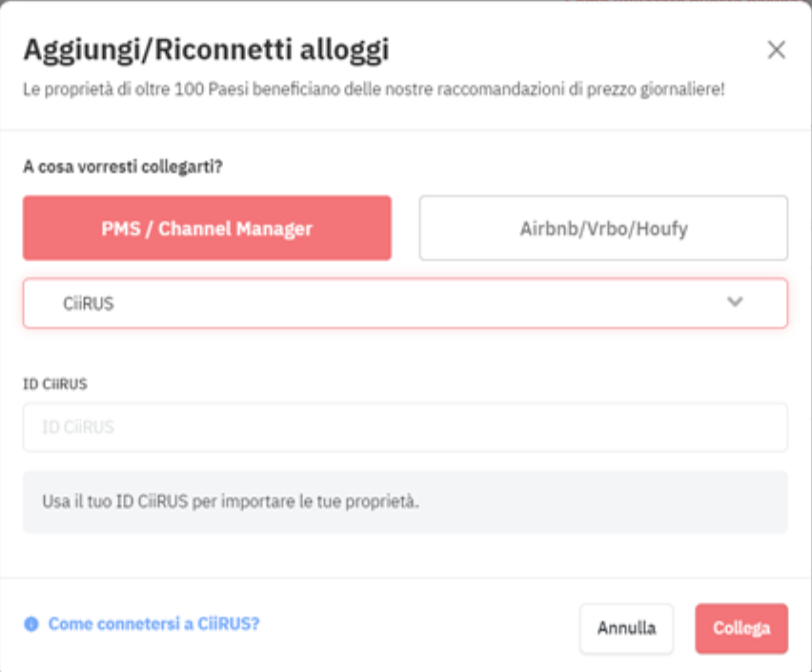The image size is (812, 672).
Task: Click the ID CiiRUS label above the field
Action: (x=55, y=384)
